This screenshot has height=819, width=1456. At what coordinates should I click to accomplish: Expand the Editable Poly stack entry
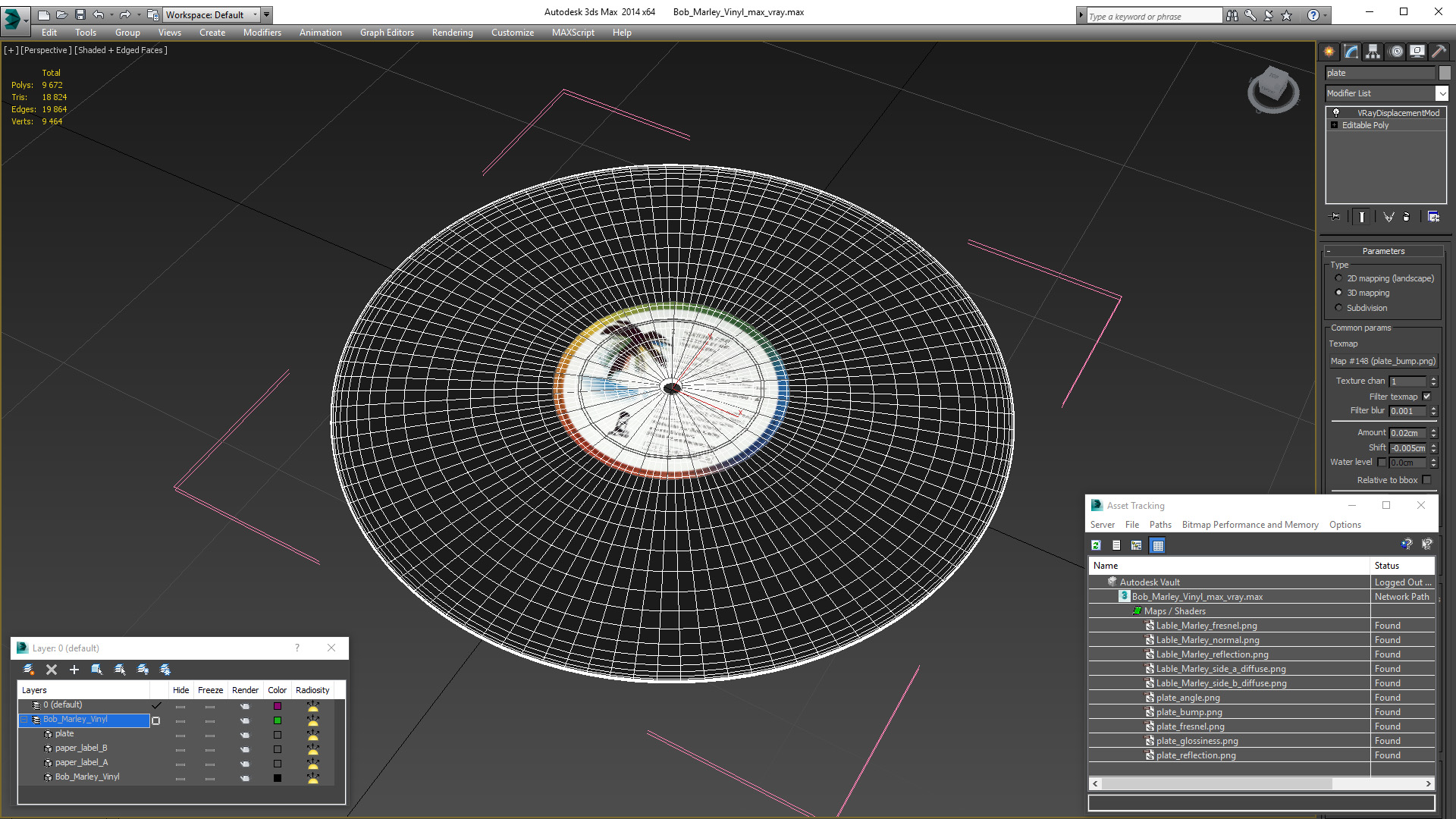tap(1334, 125)
